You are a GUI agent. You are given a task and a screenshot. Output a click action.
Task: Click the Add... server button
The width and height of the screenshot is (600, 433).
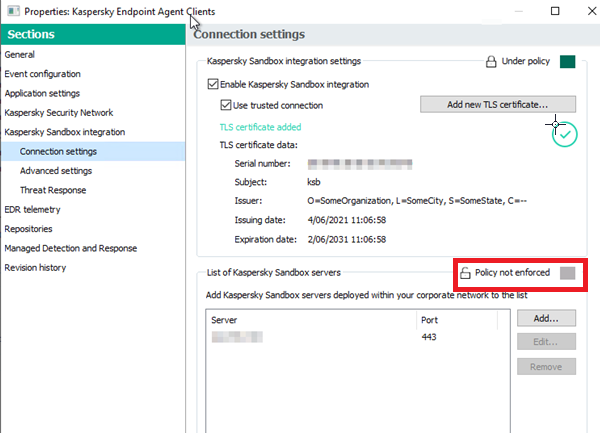(x=546, y=318)
